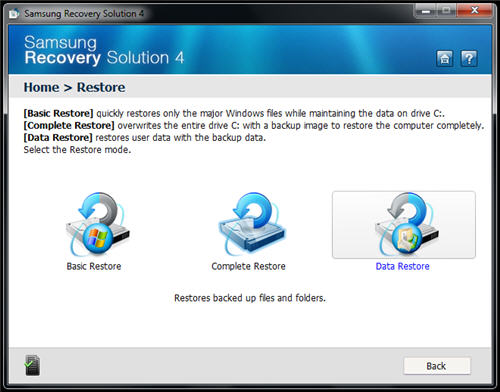Click the Complete Restore label
This screenshot has width=500, height=392.
[249, 266]
